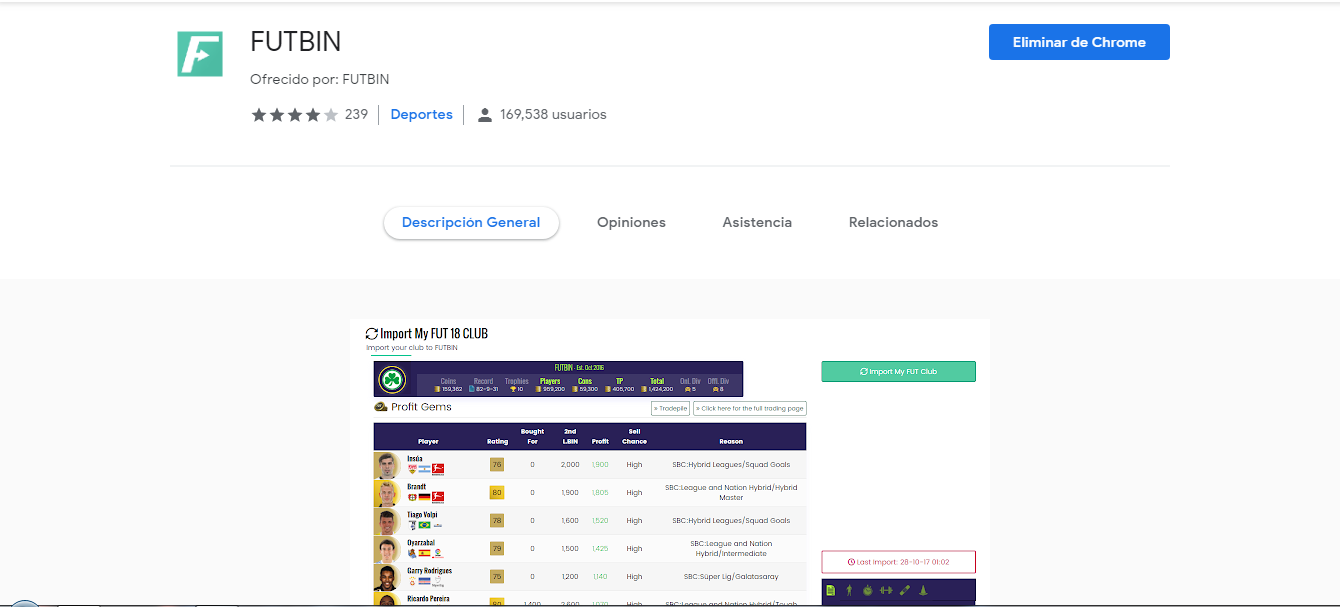Click the 'Profit Gems' heading
The image size is (1340, 607).
click(421, 407)
